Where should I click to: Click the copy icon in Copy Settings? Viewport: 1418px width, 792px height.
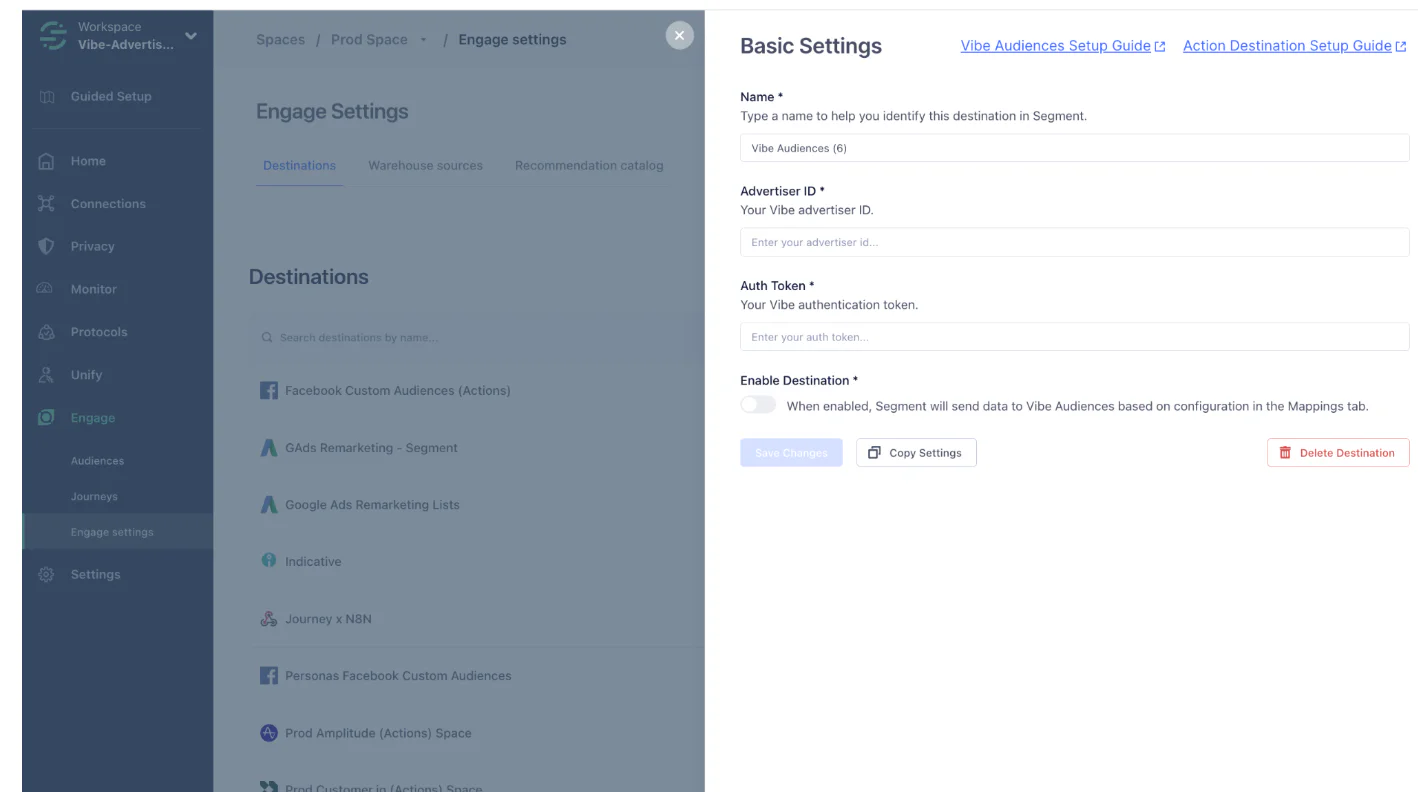coord(874,453)
